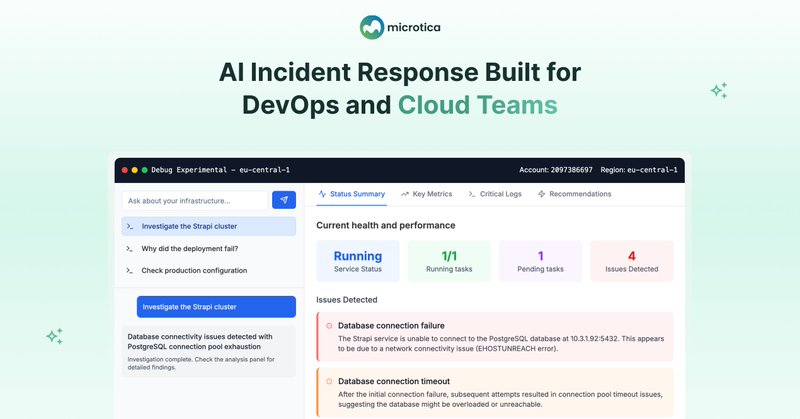Image resolution: width=800 pixels, height=419 pixels.
Task: Click the 1/1 Running tasks card
Action: click(x=449, y=261)
